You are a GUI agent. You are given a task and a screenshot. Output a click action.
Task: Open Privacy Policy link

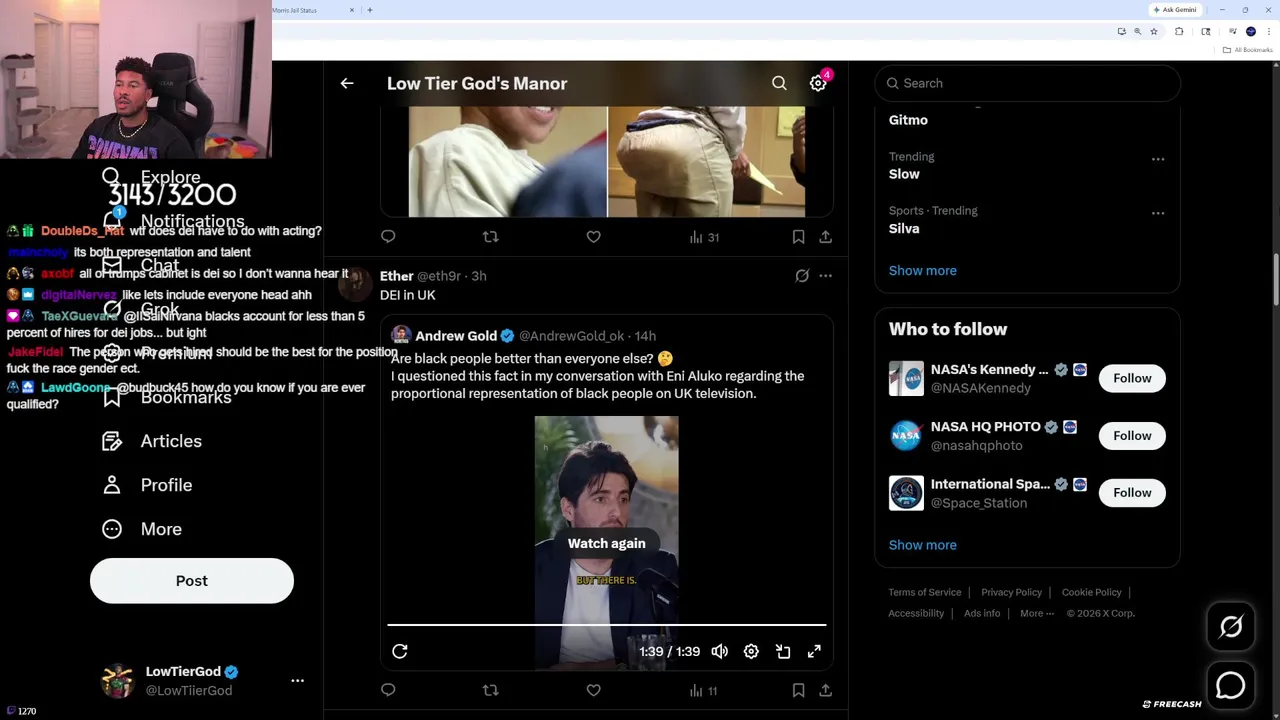click(x=1011, y=592)
